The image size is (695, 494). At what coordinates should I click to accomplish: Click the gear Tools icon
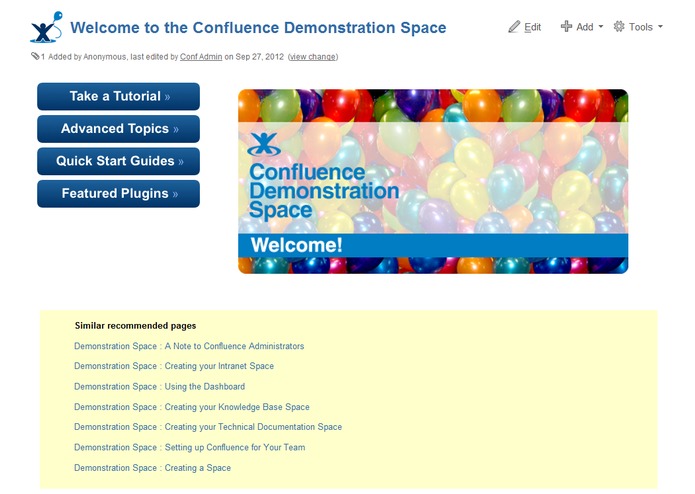click(x=619, y=27)
